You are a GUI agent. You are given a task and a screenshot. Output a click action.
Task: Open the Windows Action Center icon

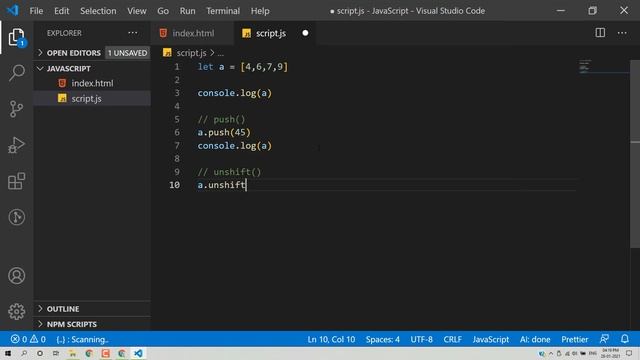pyautogui.click(x=629, y=353)
